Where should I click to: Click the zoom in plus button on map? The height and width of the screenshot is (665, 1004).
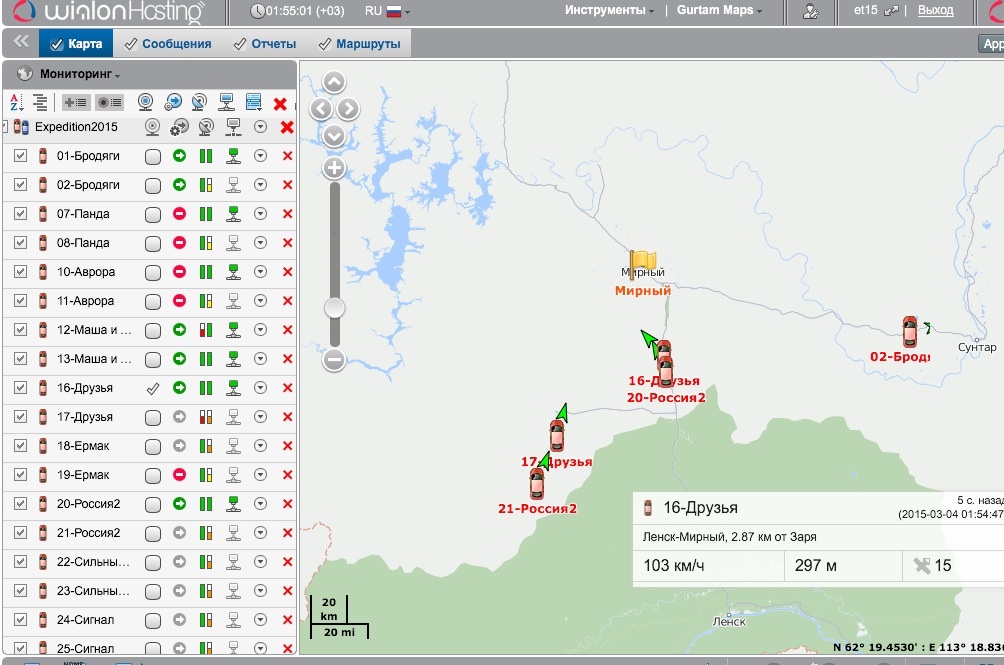334,168
